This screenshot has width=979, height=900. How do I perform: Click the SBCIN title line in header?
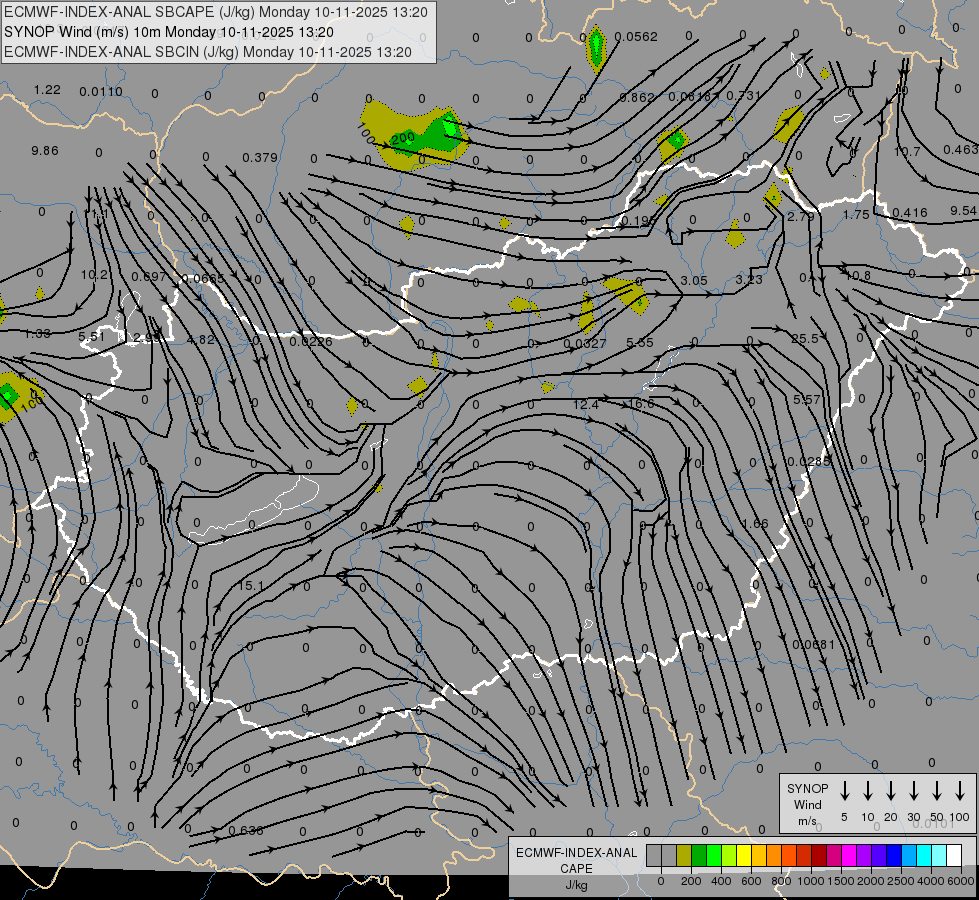pyautogui.click(x=208, y=52)
